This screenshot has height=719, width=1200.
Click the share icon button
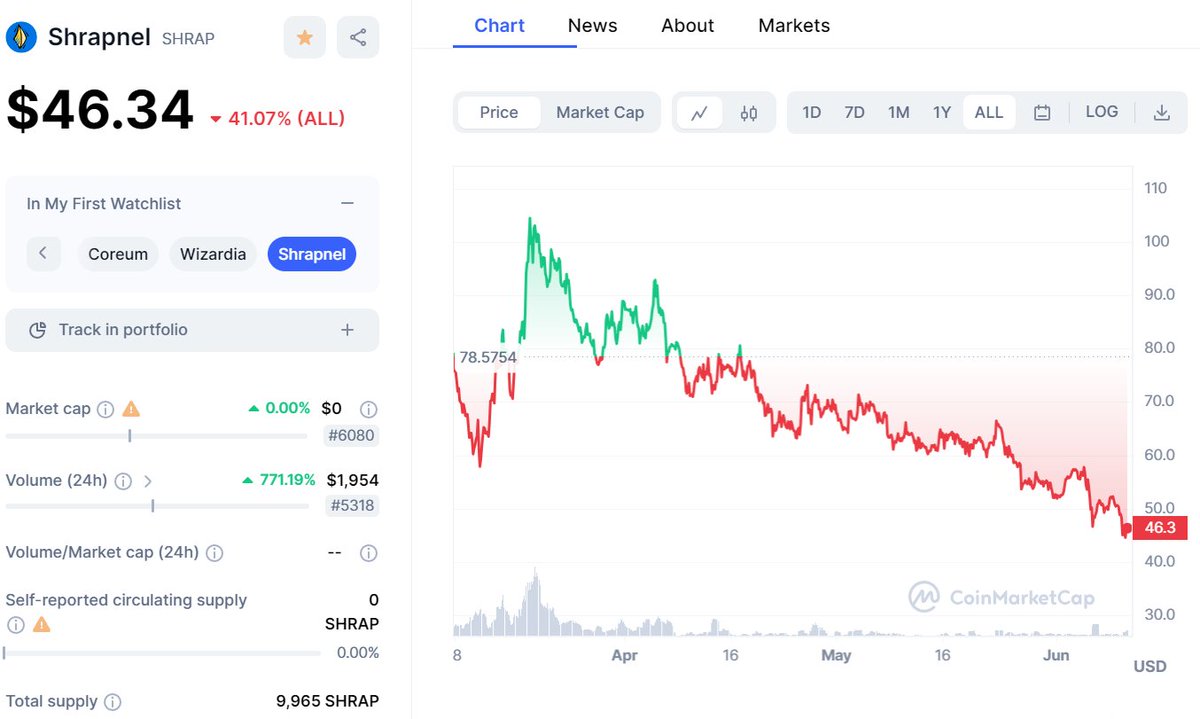[x=358, y=38]
